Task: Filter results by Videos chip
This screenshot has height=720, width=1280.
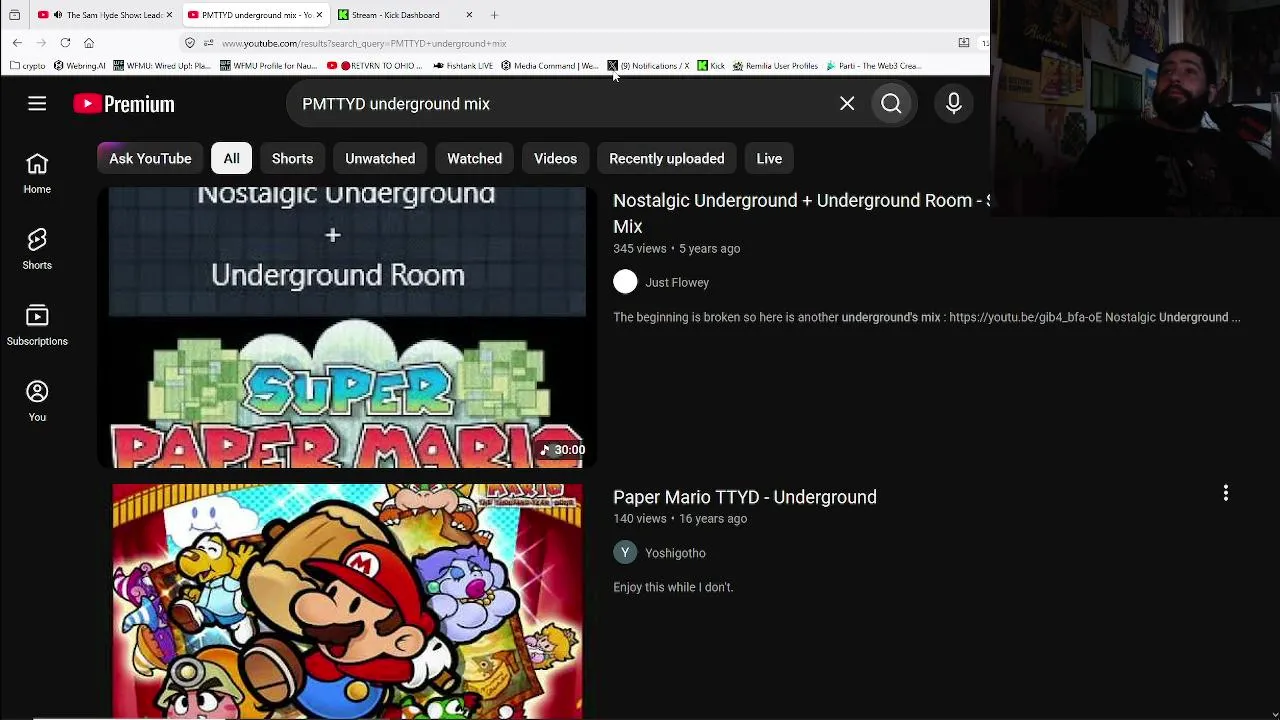Action: pyautogui.click(x=555, y=158)
